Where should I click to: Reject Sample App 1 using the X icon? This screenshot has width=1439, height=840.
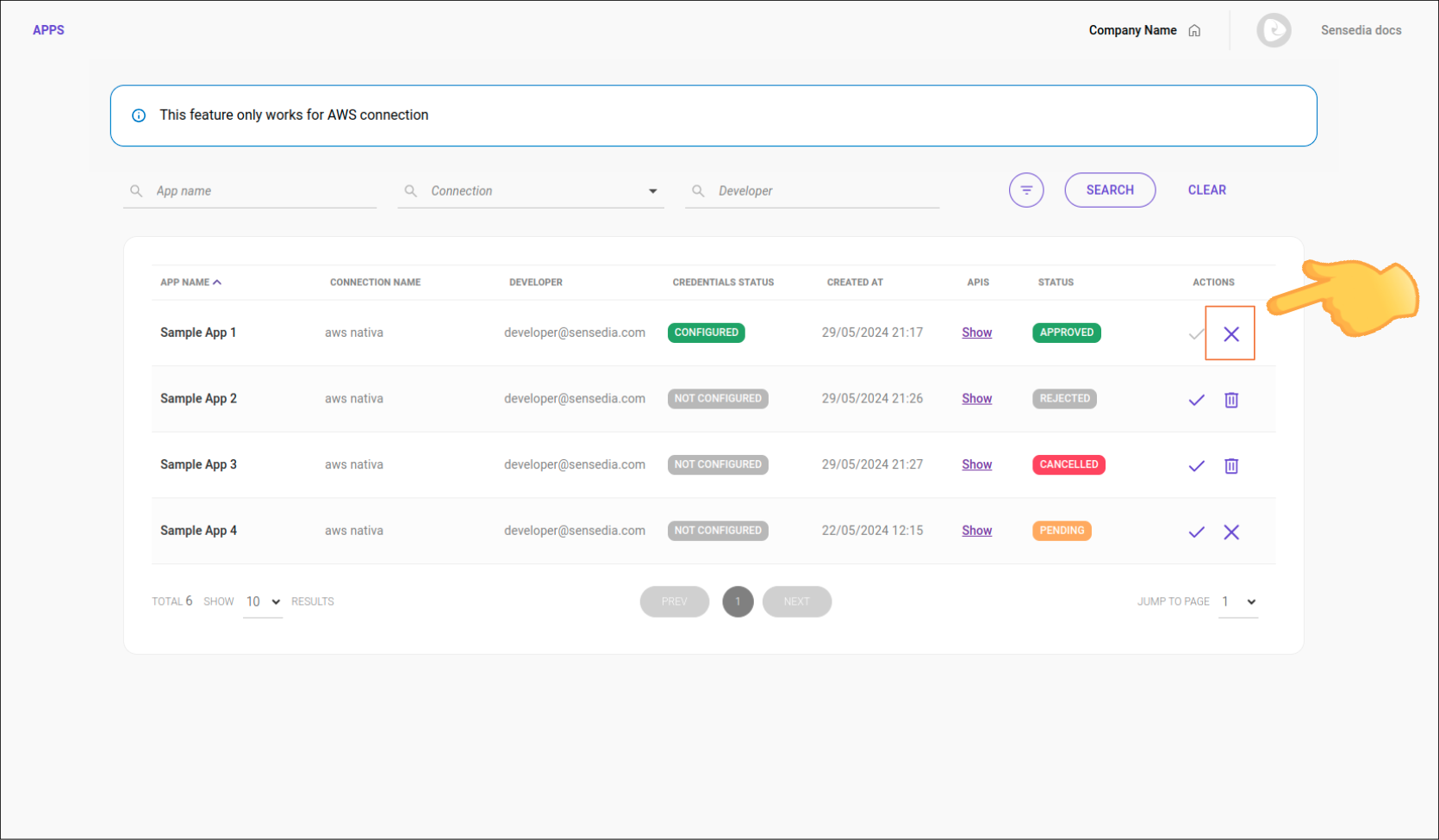point(1230,333)
